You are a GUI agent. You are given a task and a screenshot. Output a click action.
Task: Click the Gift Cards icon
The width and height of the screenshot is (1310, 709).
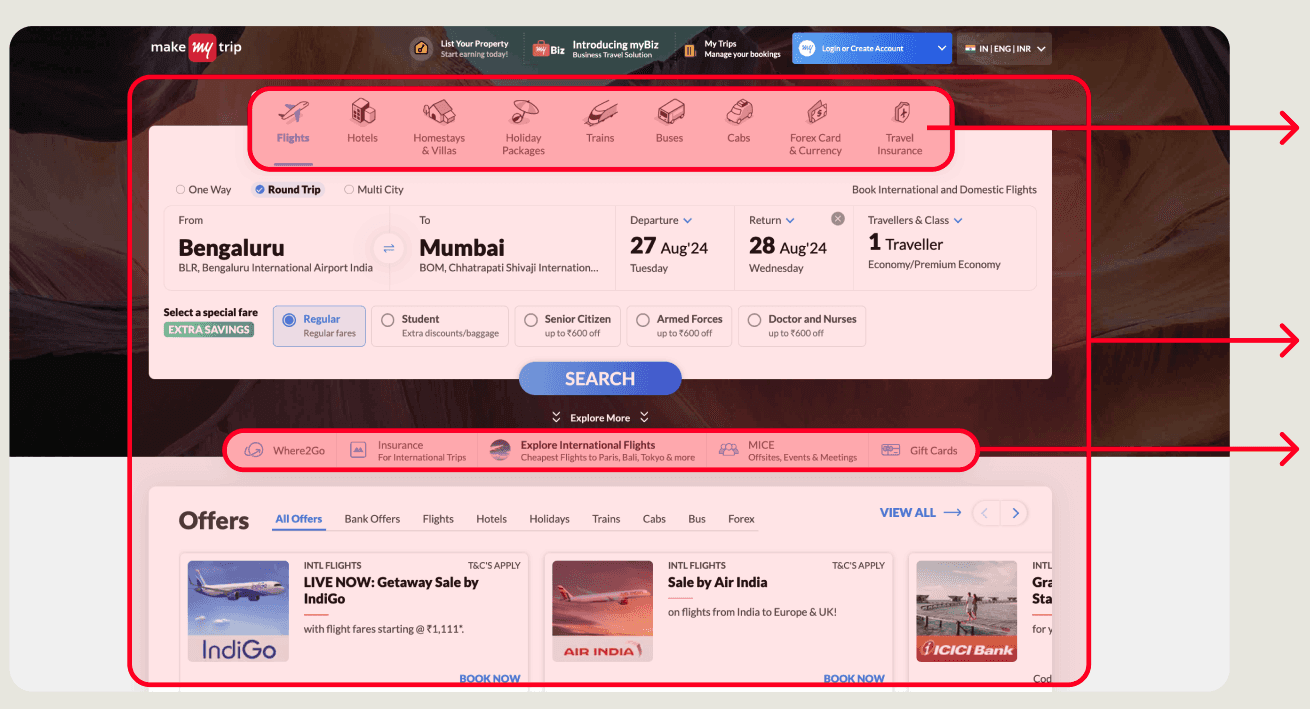click(891, 450)
